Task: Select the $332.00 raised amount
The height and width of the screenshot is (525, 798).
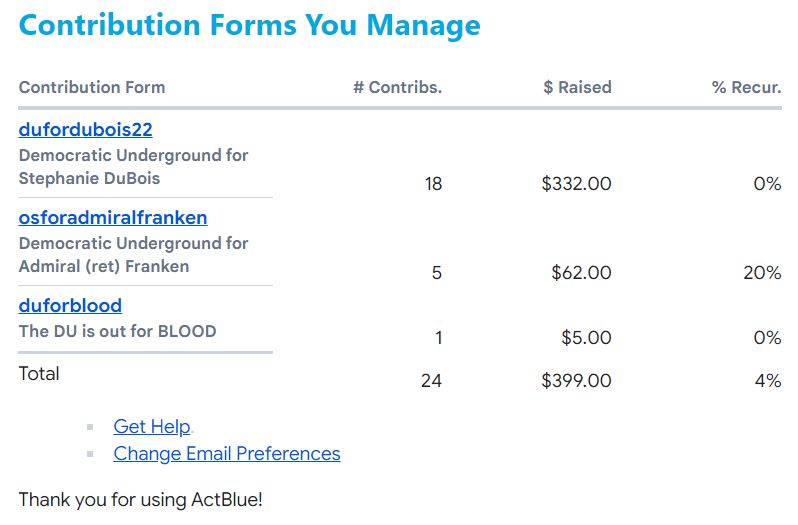Action: point(577,184)
